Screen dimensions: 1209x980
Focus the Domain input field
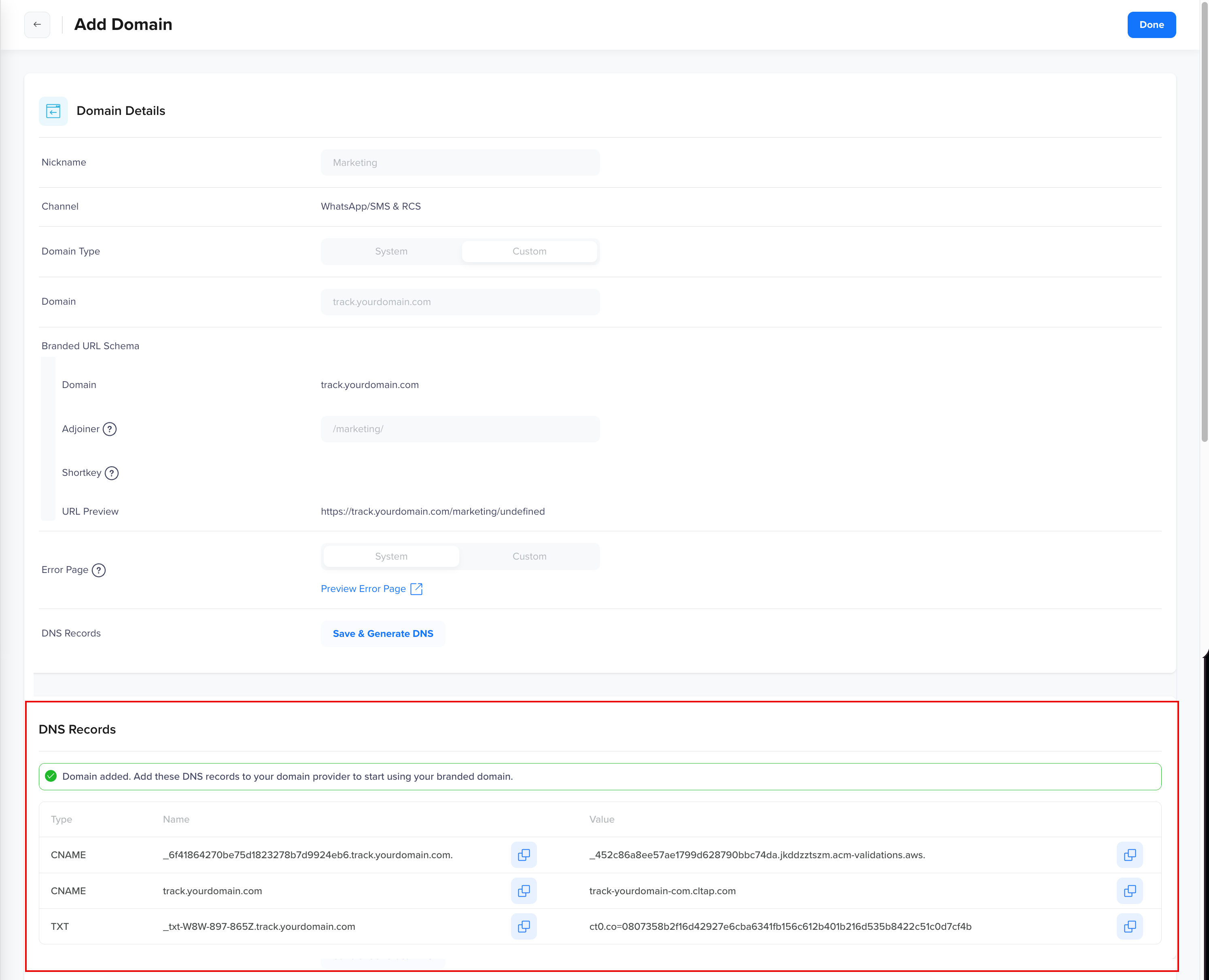click(x=460, y=302)
